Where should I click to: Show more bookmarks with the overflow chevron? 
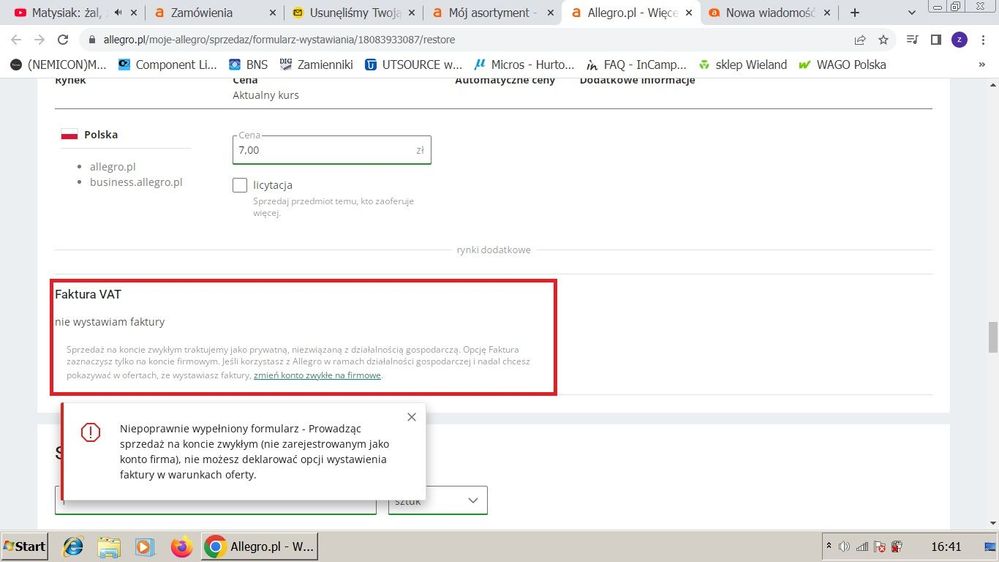[x=980, y=65]
